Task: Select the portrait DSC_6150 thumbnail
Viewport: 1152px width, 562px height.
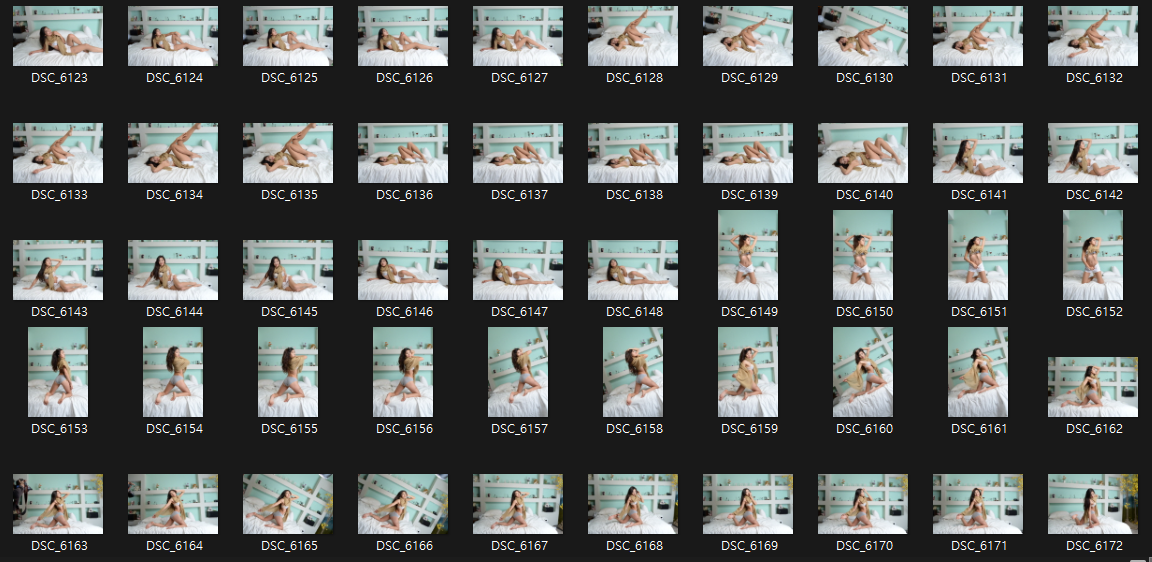Action: [x=863, y=255]
